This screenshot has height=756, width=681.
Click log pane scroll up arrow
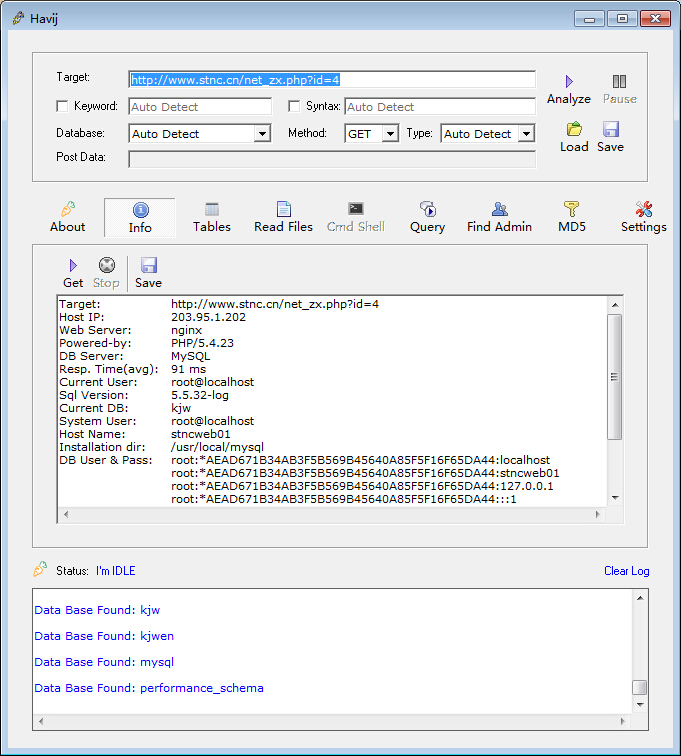[x=640, y=598]
